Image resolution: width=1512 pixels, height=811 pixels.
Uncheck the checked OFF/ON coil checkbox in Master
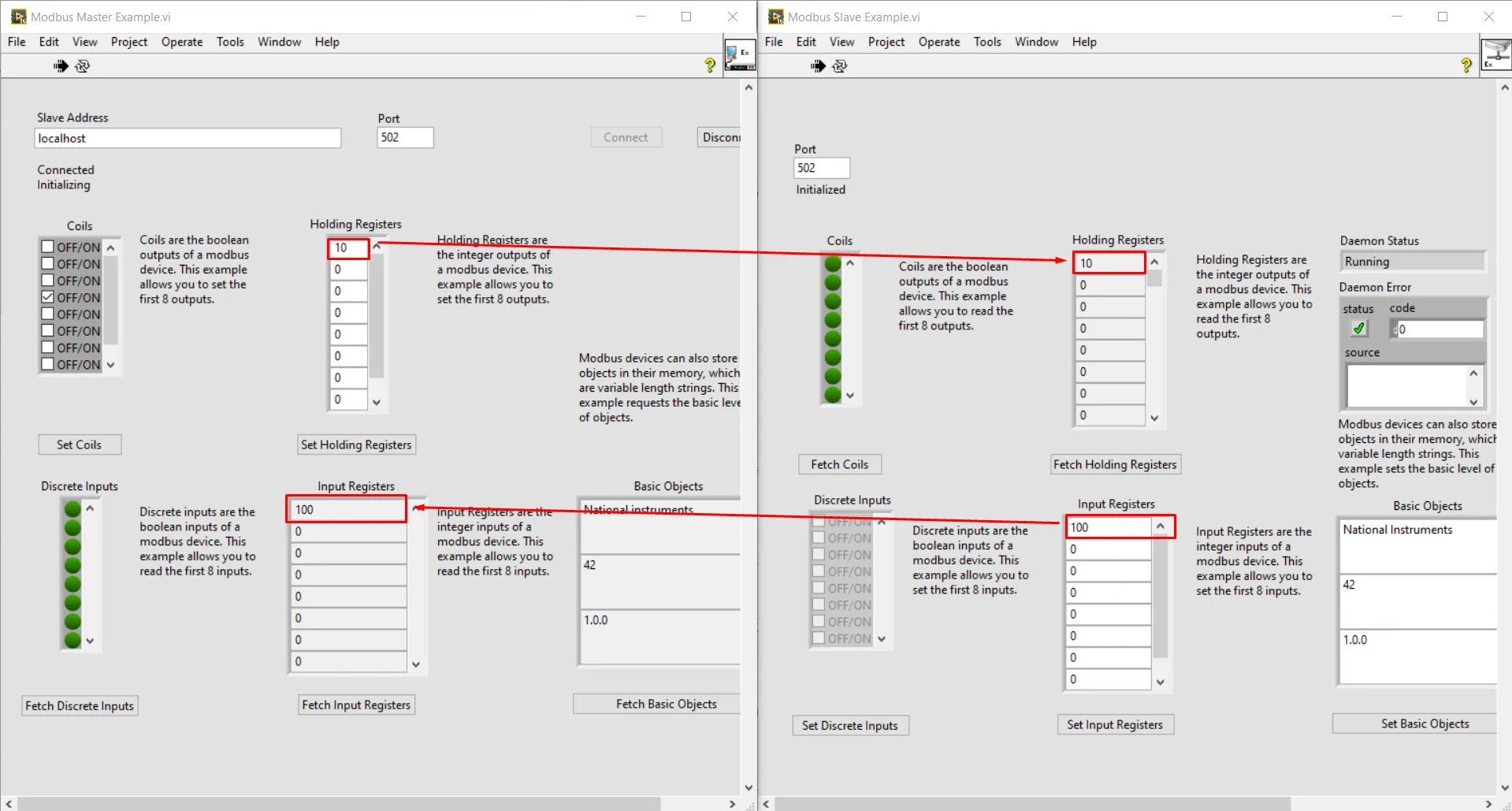48,297
